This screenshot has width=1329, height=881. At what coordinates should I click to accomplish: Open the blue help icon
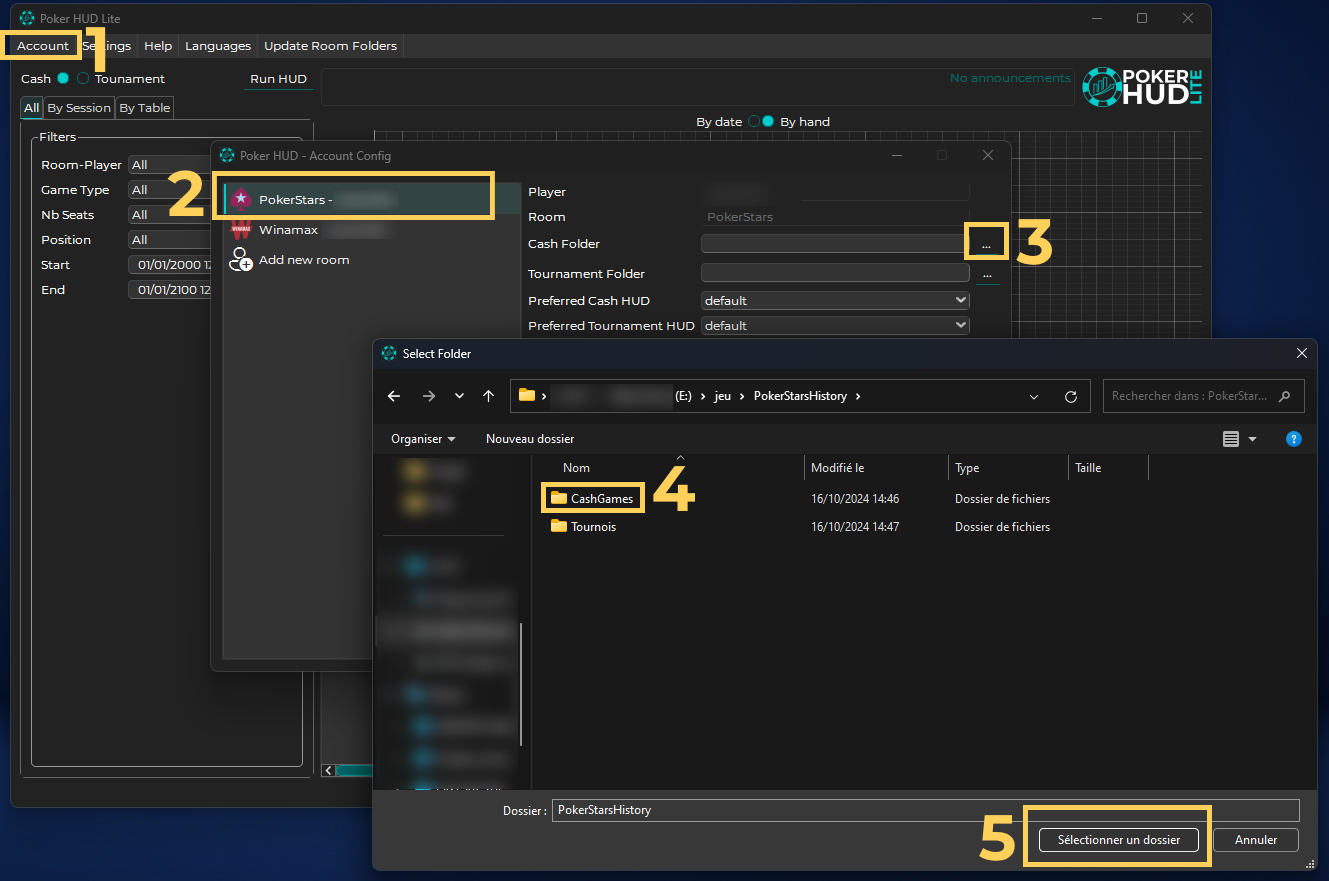[x=1293, y=439]
